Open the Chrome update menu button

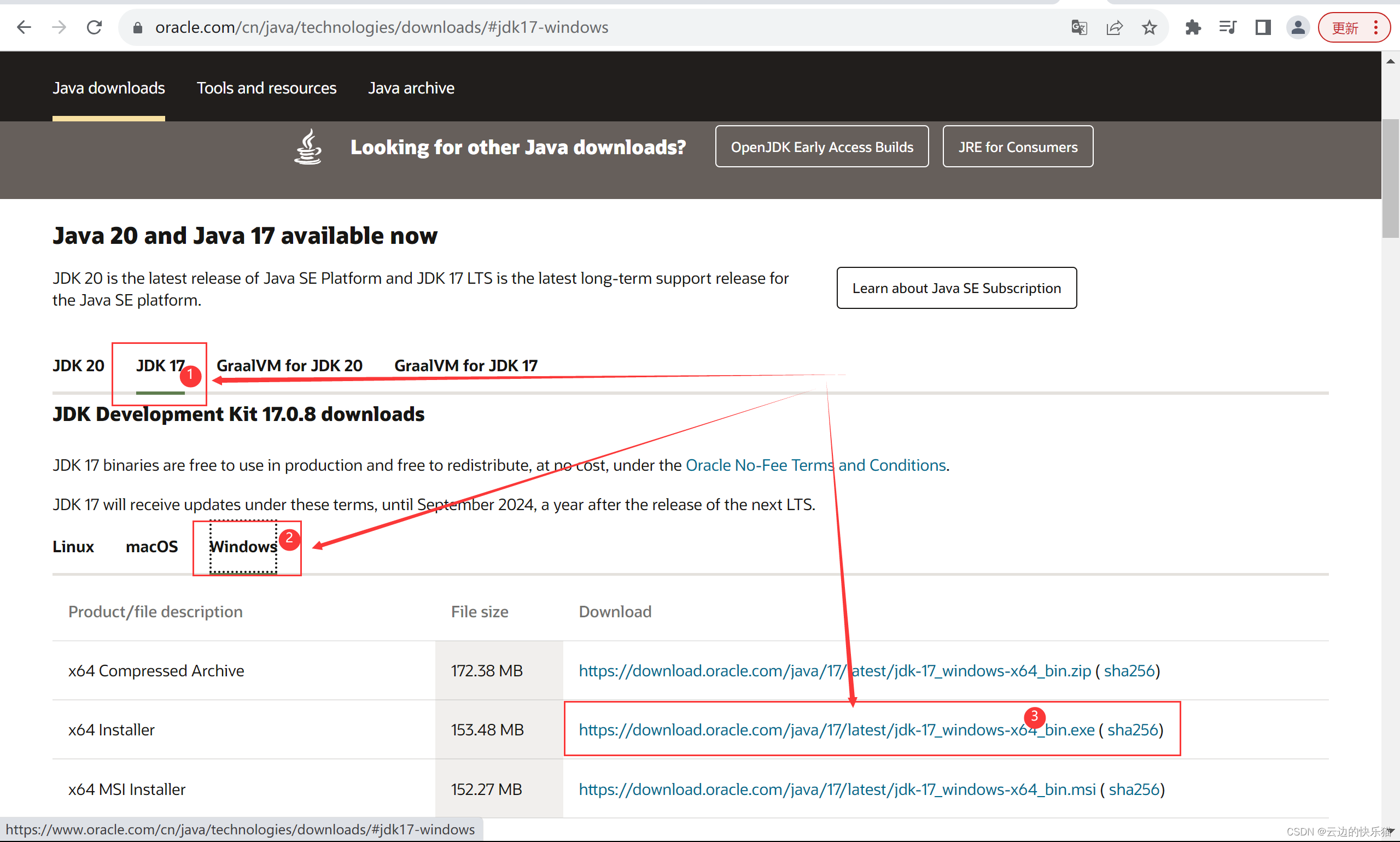click(x=1354, y=27)
